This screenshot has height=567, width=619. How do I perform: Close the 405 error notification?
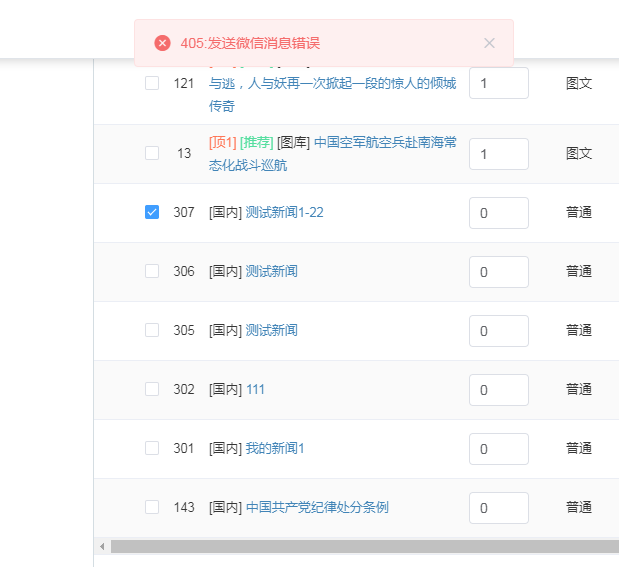(x=489, y=43)
